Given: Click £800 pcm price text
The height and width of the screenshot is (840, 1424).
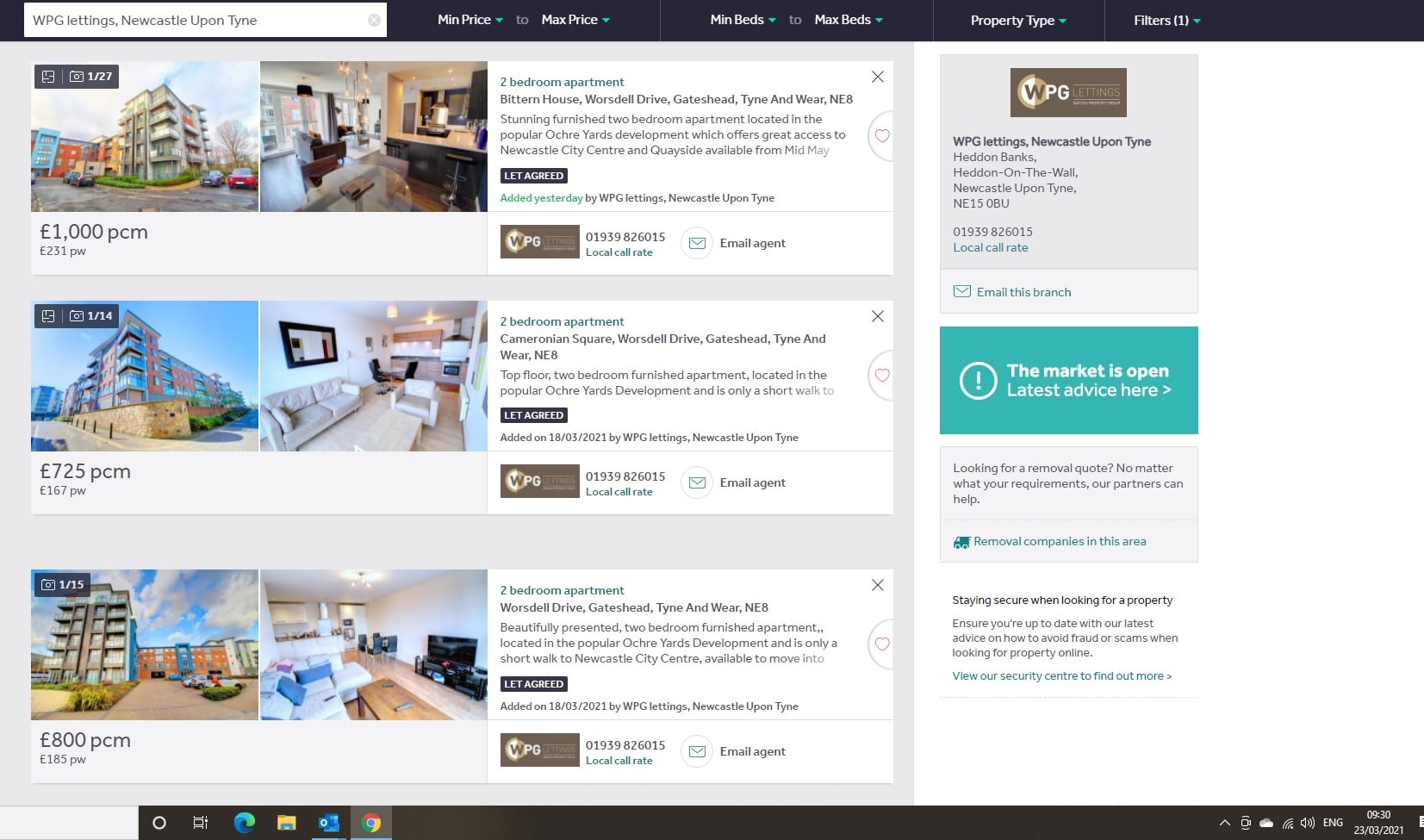Looking at the screenshot, I should pos(85,740).
